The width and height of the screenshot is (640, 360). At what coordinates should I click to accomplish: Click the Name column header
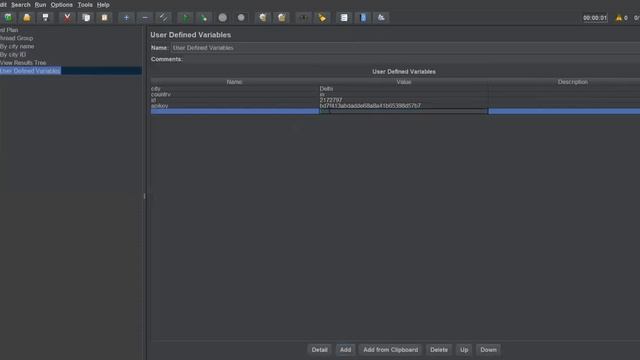234,82
